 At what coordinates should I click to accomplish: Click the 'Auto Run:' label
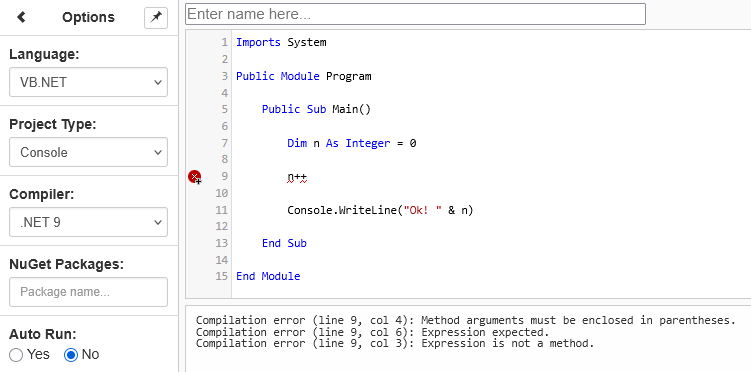(x=43, y=334)
